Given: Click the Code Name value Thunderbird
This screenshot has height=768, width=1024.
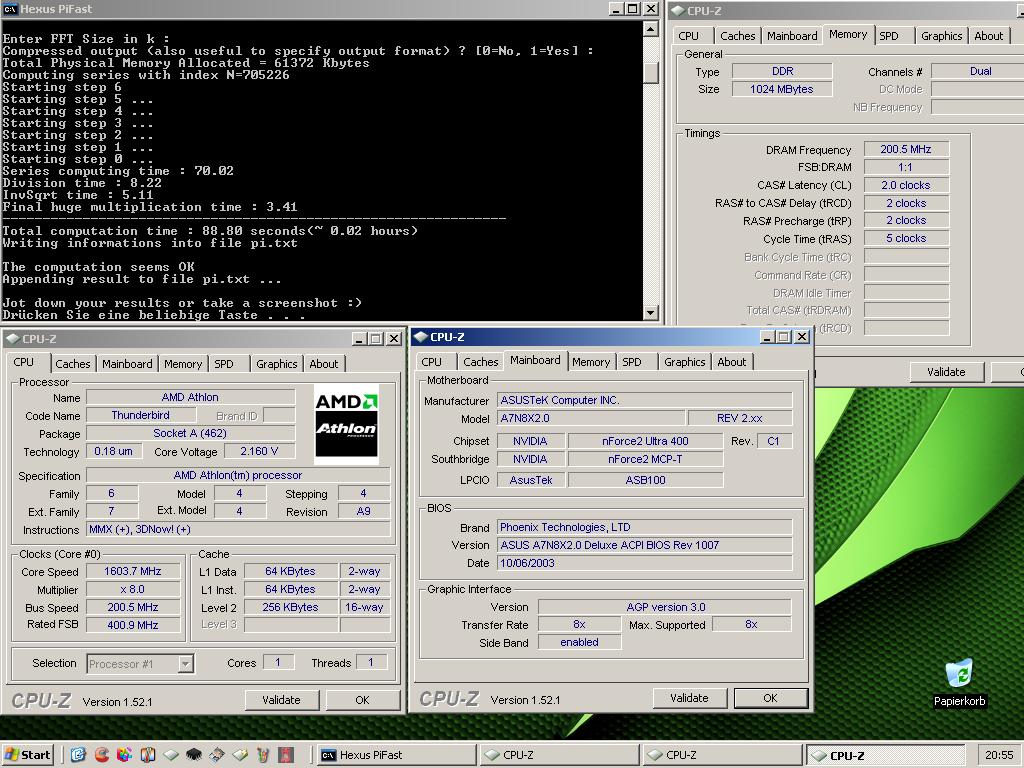Looking at the screenshot, I should tap(140, 415).
